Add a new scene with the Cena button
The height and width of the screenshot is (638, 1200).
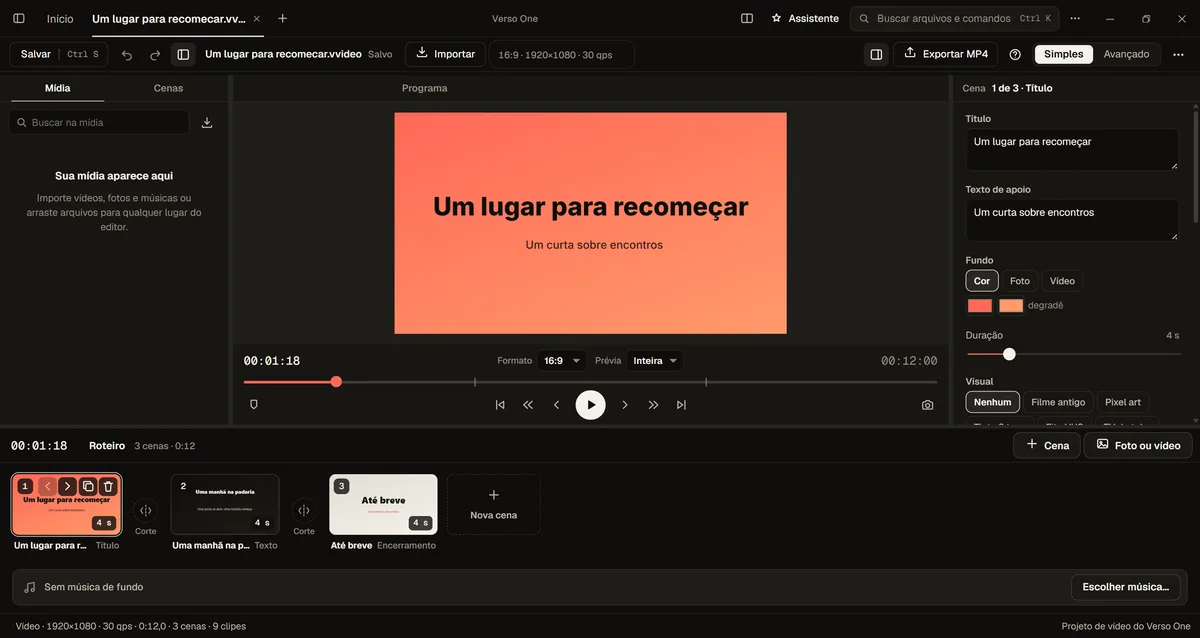coord(1047,445)
